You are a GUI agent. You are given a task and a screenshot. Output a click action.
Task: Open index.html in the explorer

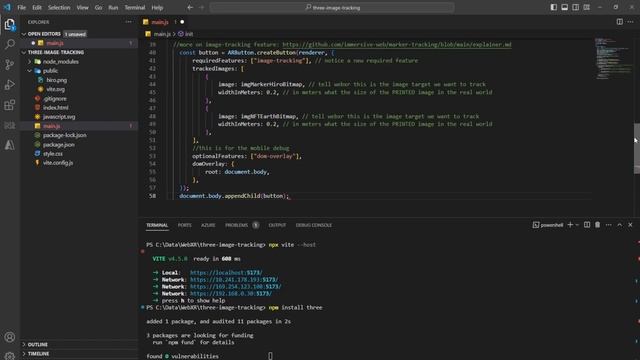tap(56, 107)
